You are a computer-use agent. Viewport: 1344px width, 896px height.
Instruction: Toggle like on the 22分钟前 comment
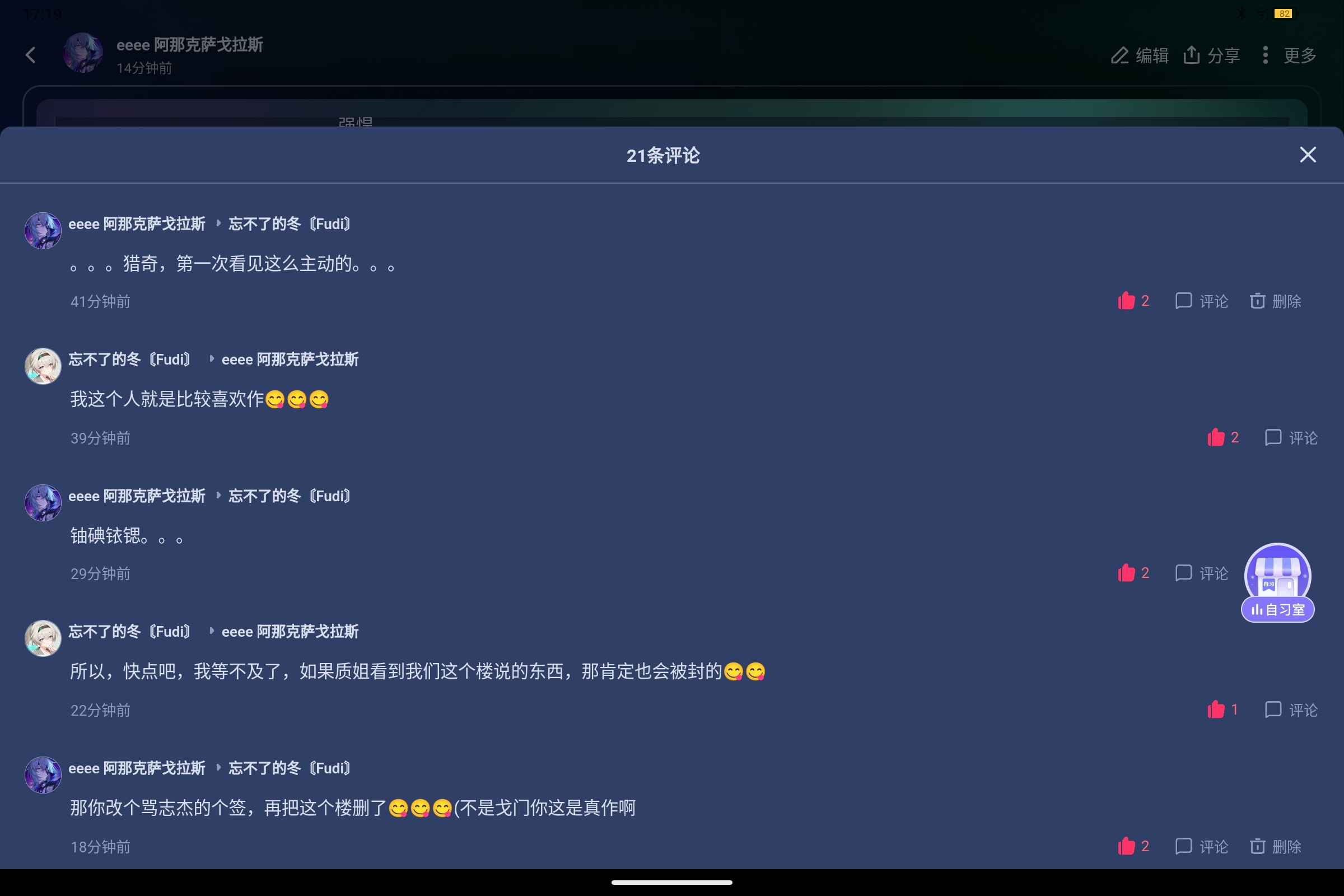pos(1223,709)
